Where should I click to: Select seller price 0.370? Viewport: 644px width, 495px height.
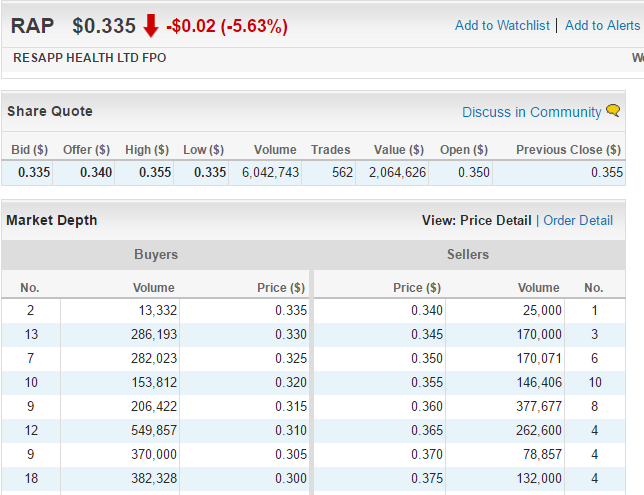click(427, 454)
